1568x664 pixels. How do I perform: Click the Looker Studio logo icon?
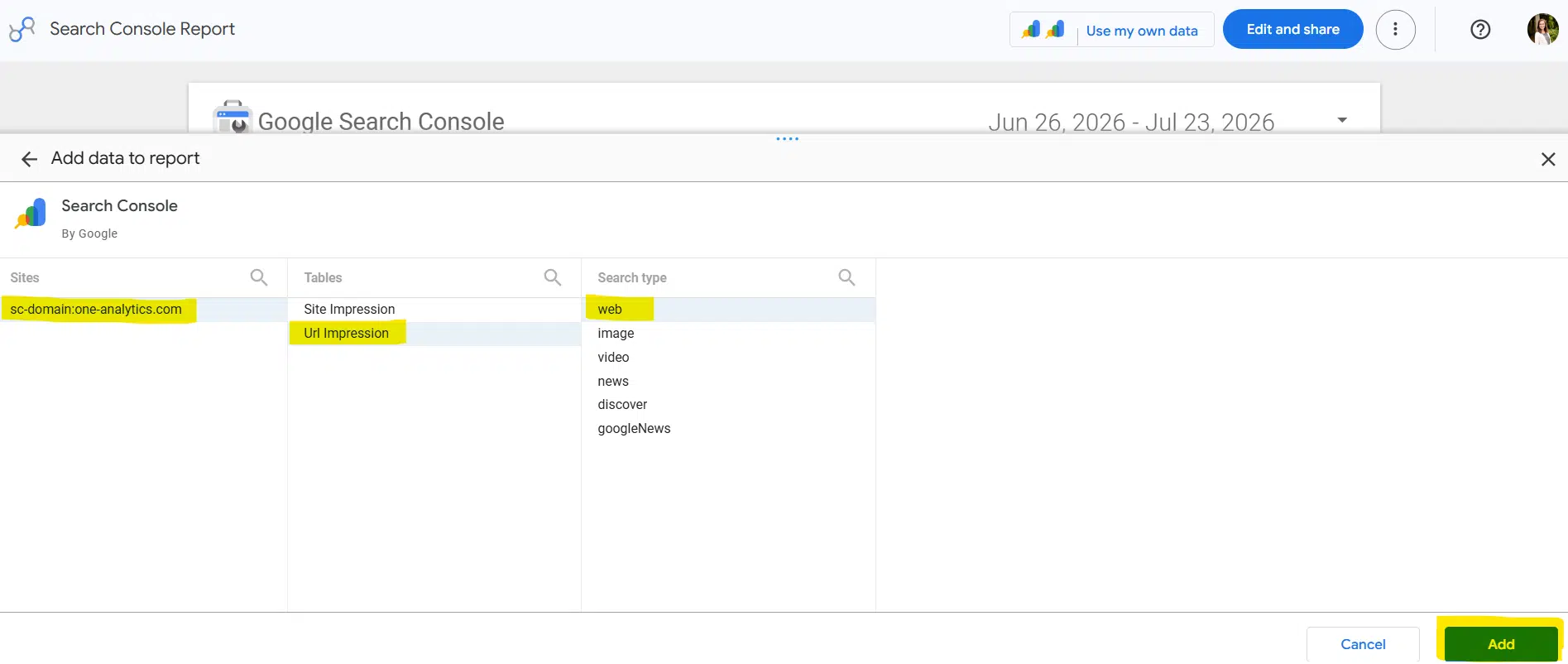22,30
